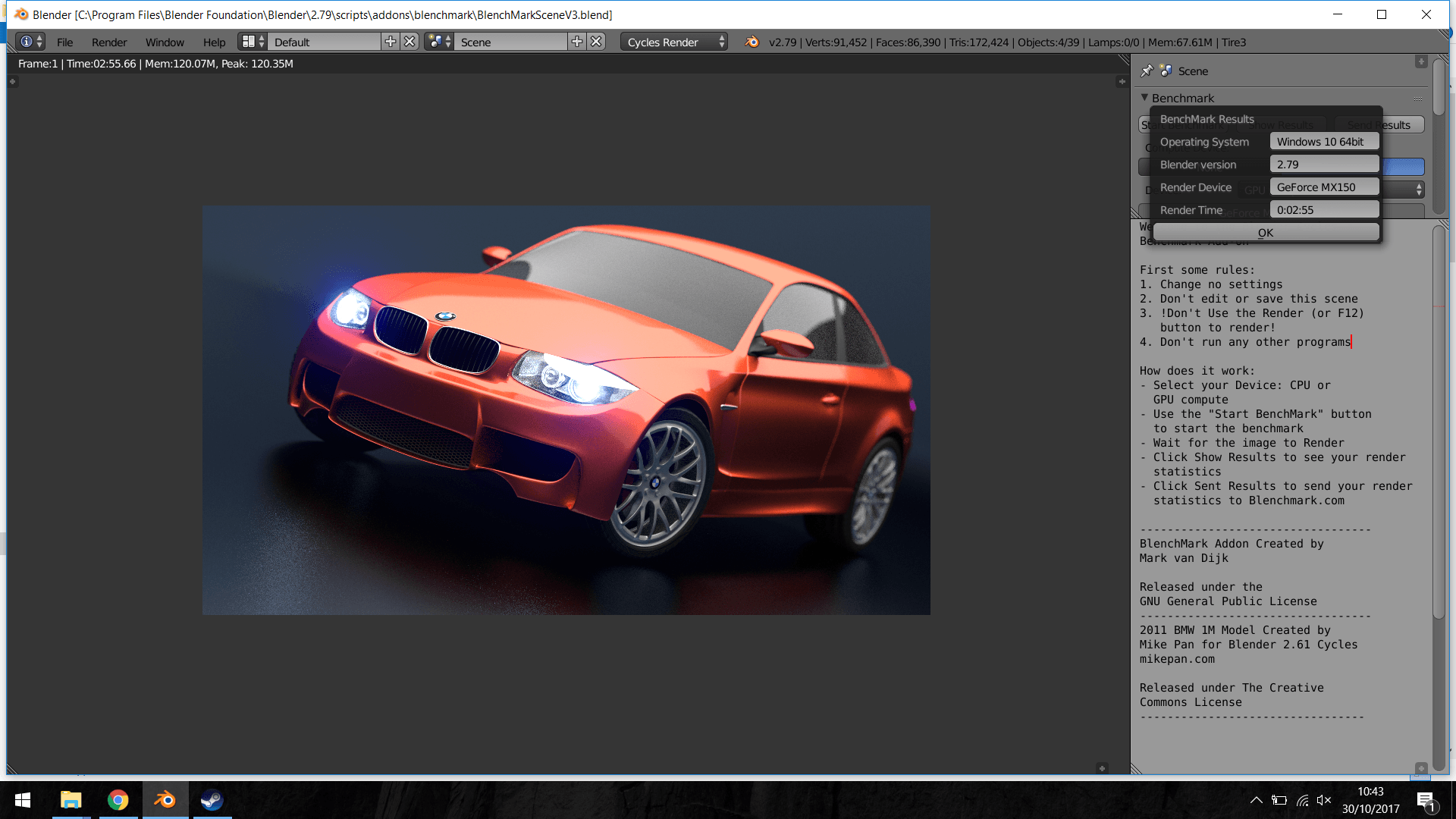The height and width of the screenshot is (819, 1456).
Task: Open the File menu
Action: tap(64, 42)
